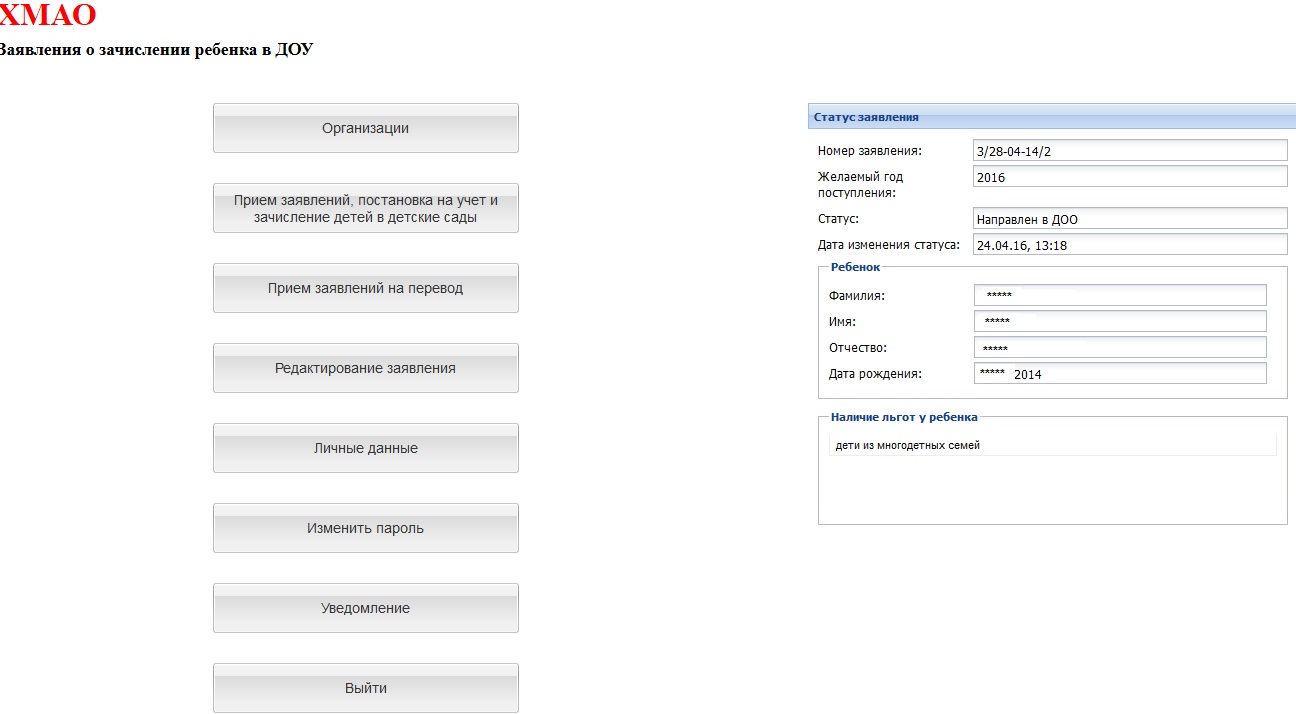Open Личные данные page
This screenshot has width=1296, height=714.
[x=365, y=448]
